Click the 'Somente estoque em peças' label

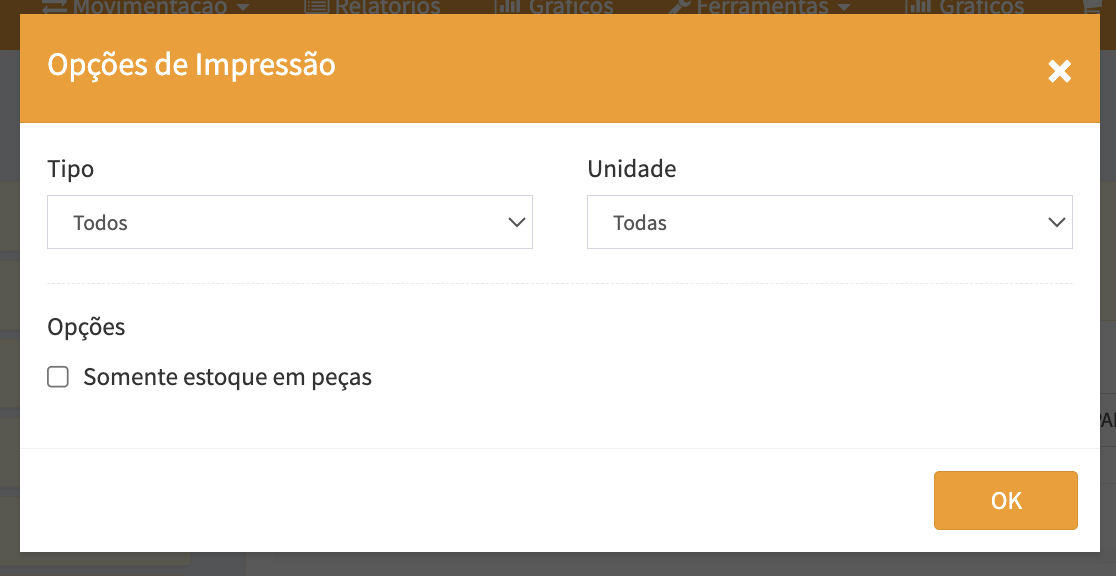228,378
